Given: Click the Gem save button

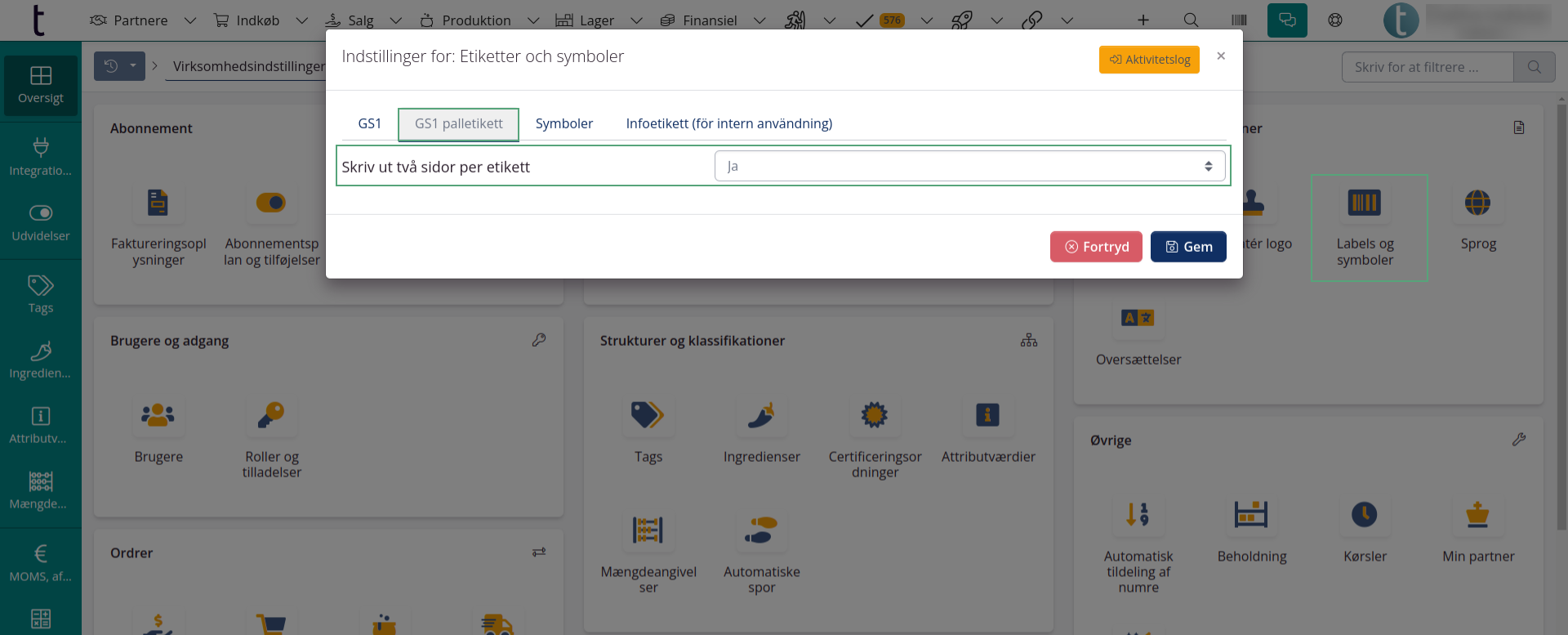Looking at the screenshot, I should (x=1187, y=247).
